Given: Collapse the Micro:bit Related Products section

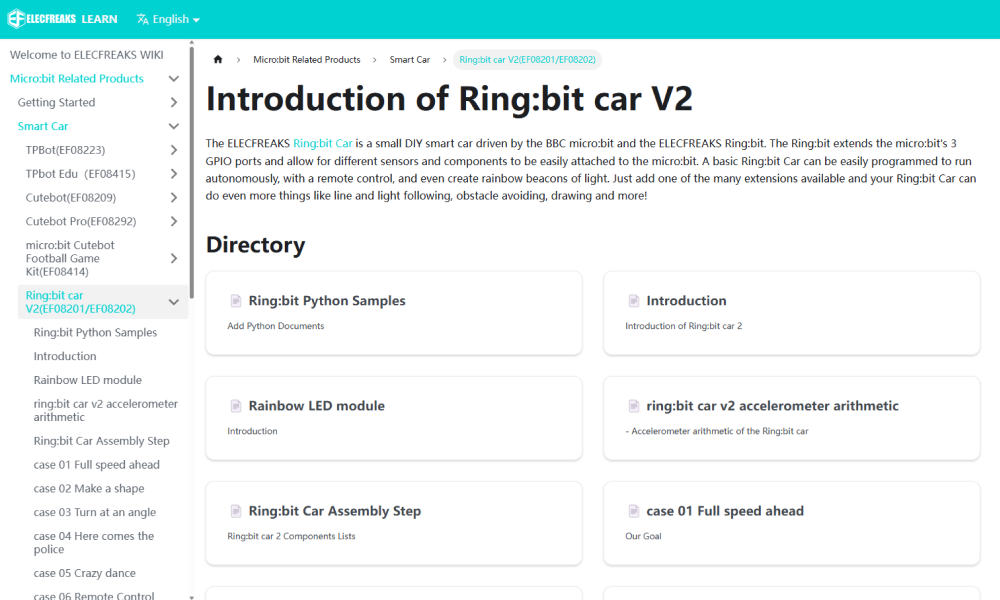Looking at the screenshot, I should pyautogui.click(x=174, y=79).
